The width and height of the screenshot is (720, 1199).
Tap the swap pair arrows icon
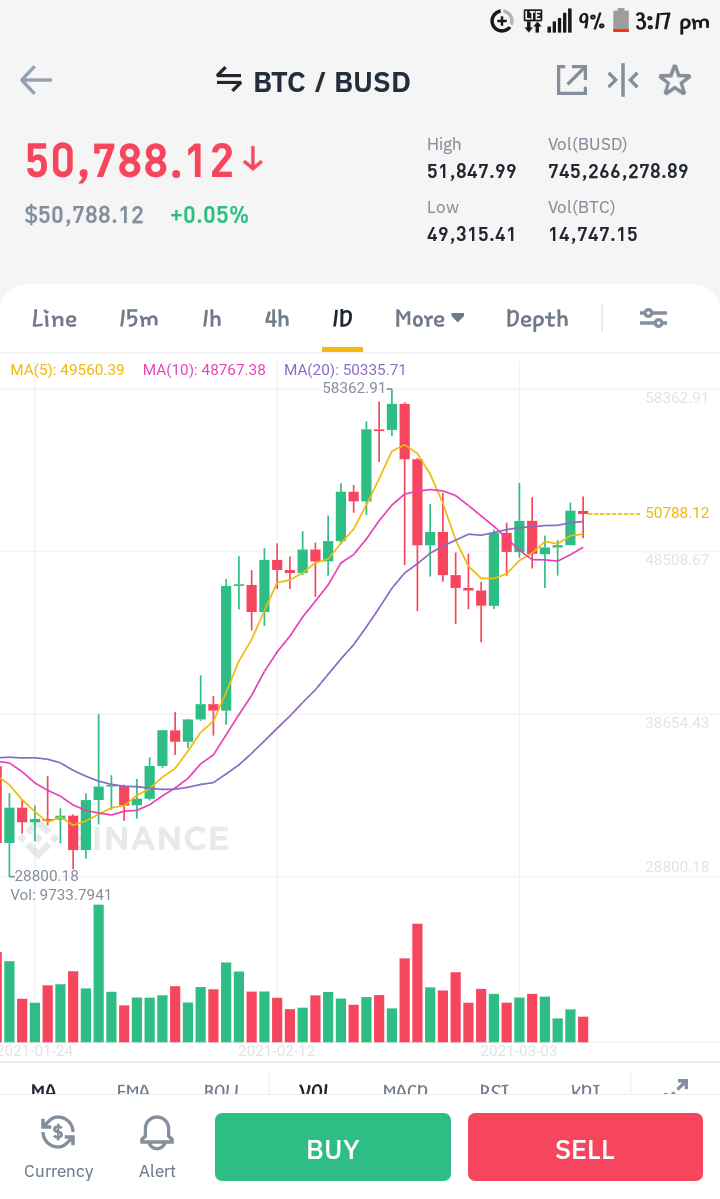(x=229, y=80)
